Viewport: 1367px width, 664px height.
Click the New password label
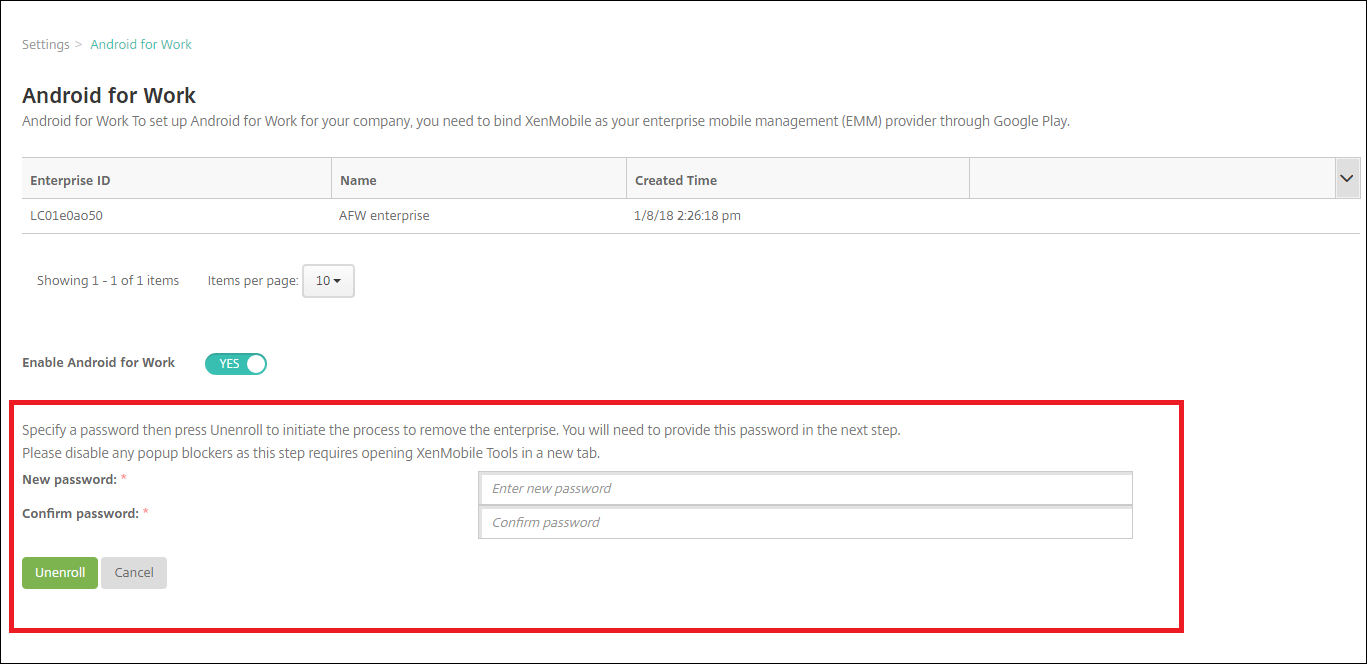tap(70, 480)
